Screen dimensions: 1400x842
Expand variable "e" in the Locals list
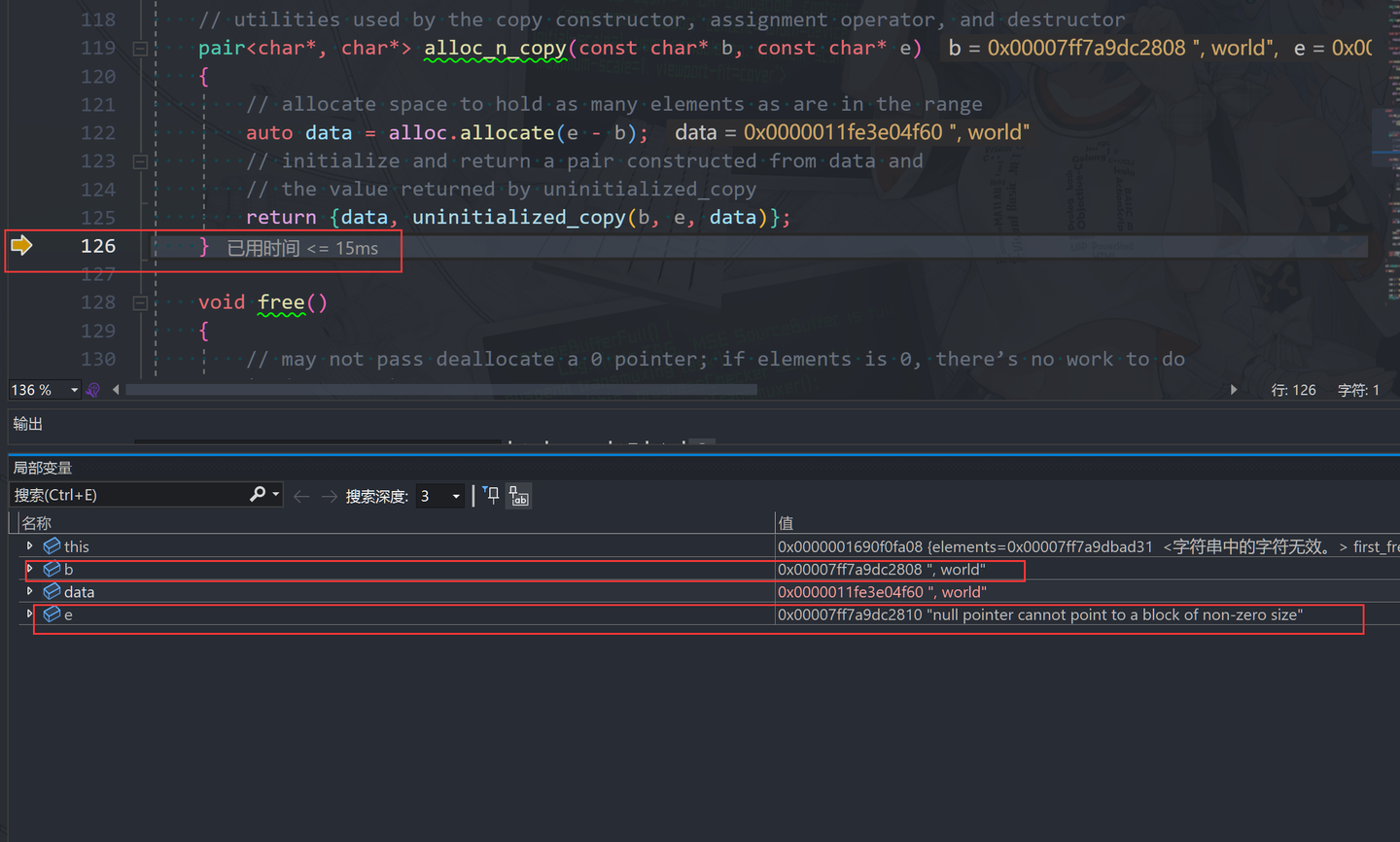pos(28,614)
